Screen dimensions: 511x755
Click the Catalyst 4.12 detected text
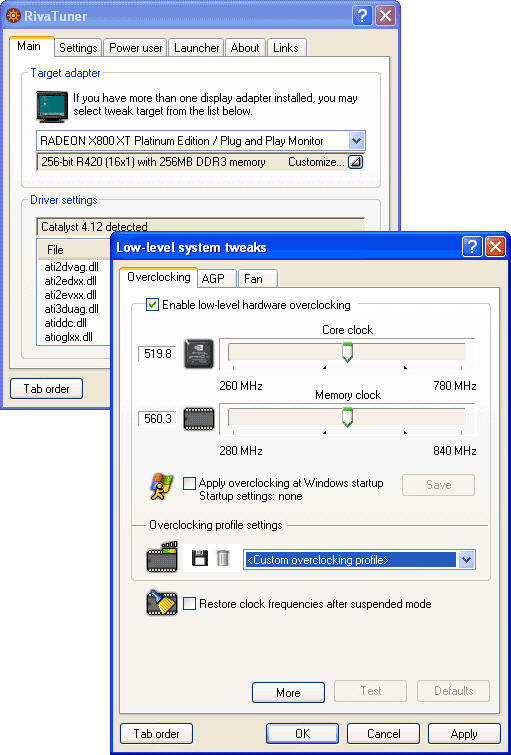94,226
